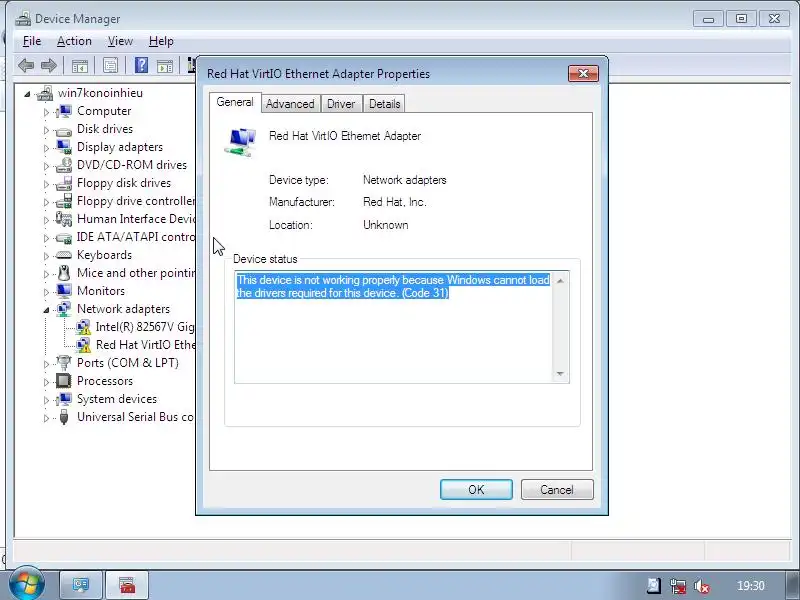
Task: Click the Forward arrow in Device Manager toolbar
Action: coord(48,65)
